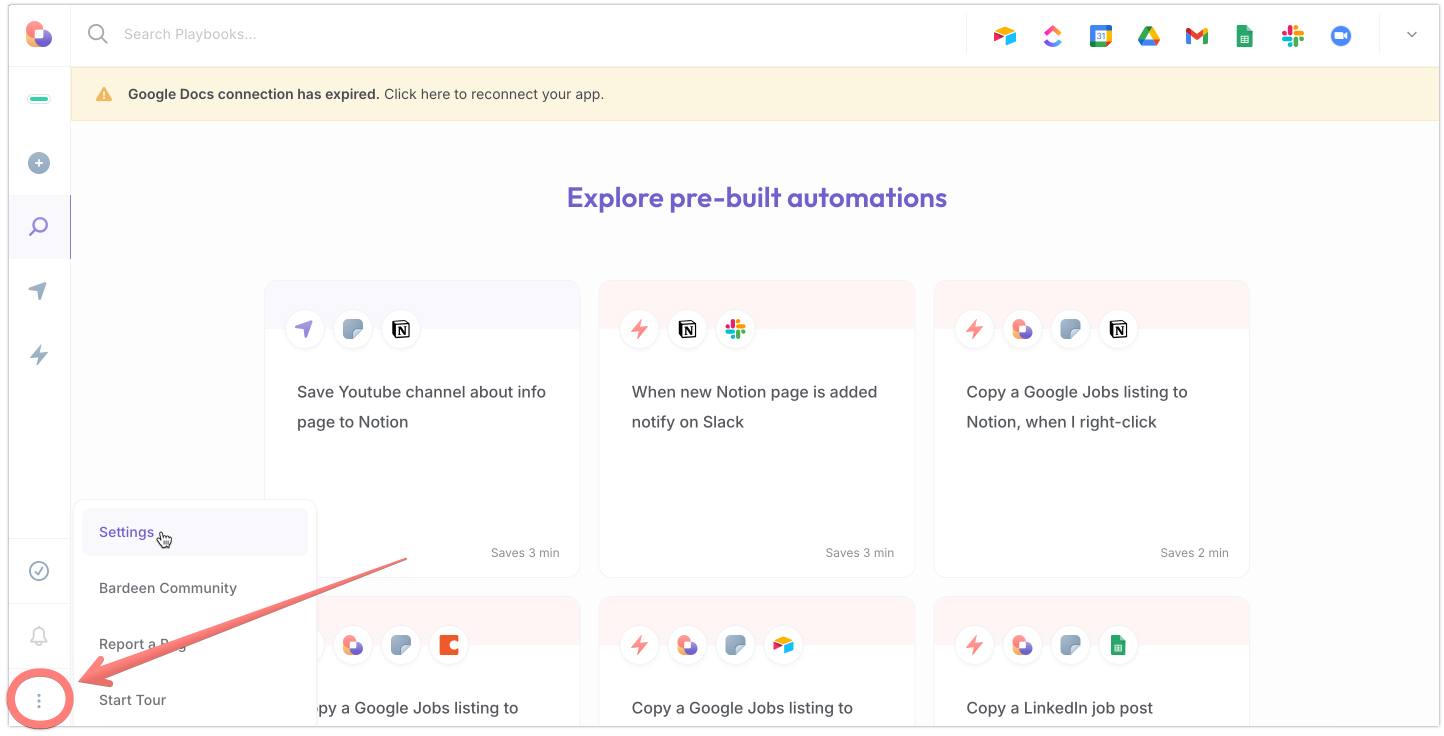Click sticky note icon on Youtube channel card

pos(353,329)
